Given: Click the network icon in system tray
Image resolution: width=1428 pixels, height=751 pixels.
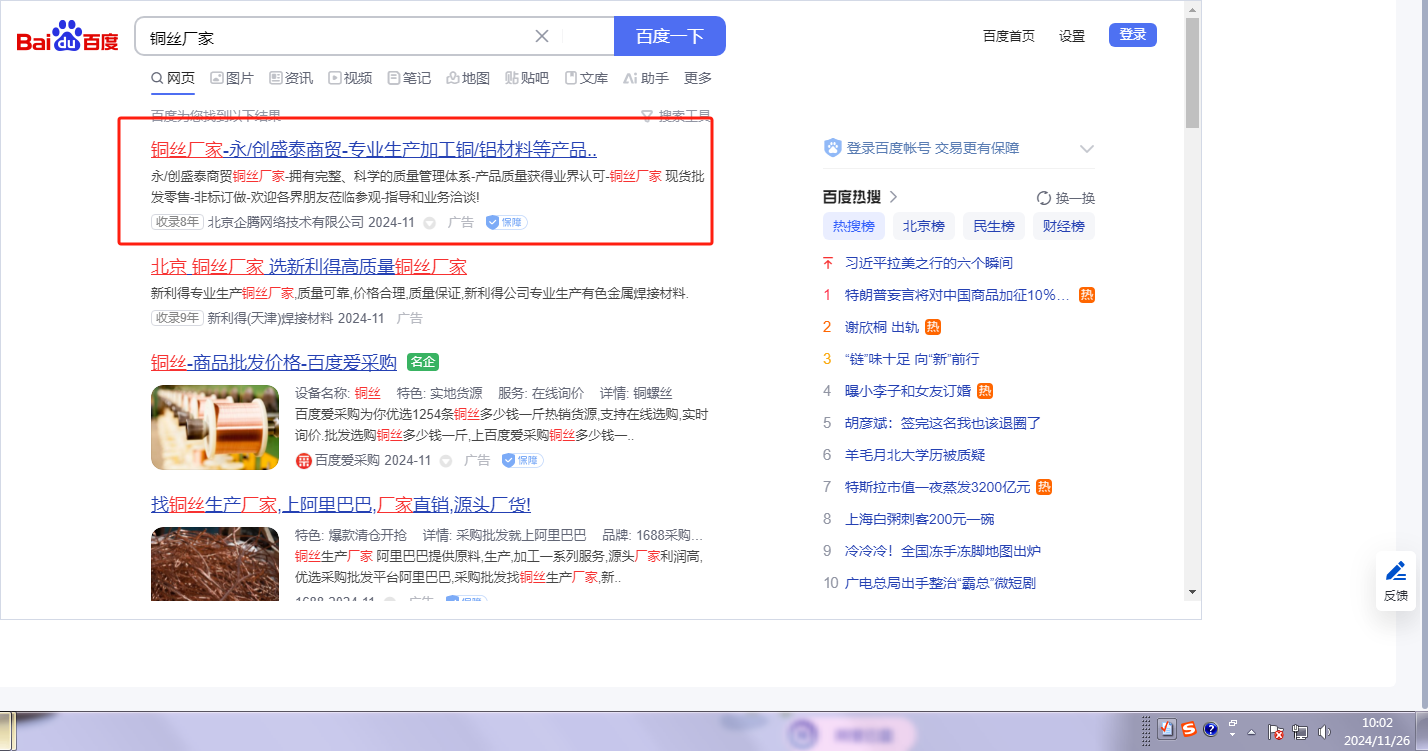Looking at the screenshot, I should (1300, 732).
